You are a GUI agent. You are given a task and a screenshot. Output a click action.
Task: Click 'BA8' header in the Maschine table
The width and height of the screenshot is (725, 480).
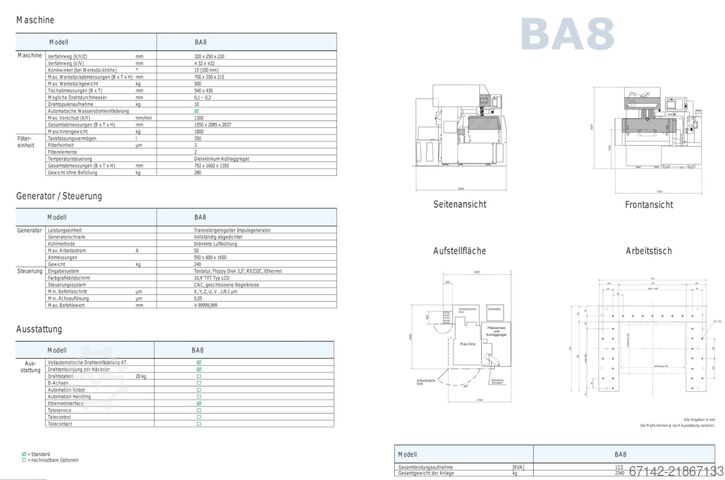tap(200, 42)
